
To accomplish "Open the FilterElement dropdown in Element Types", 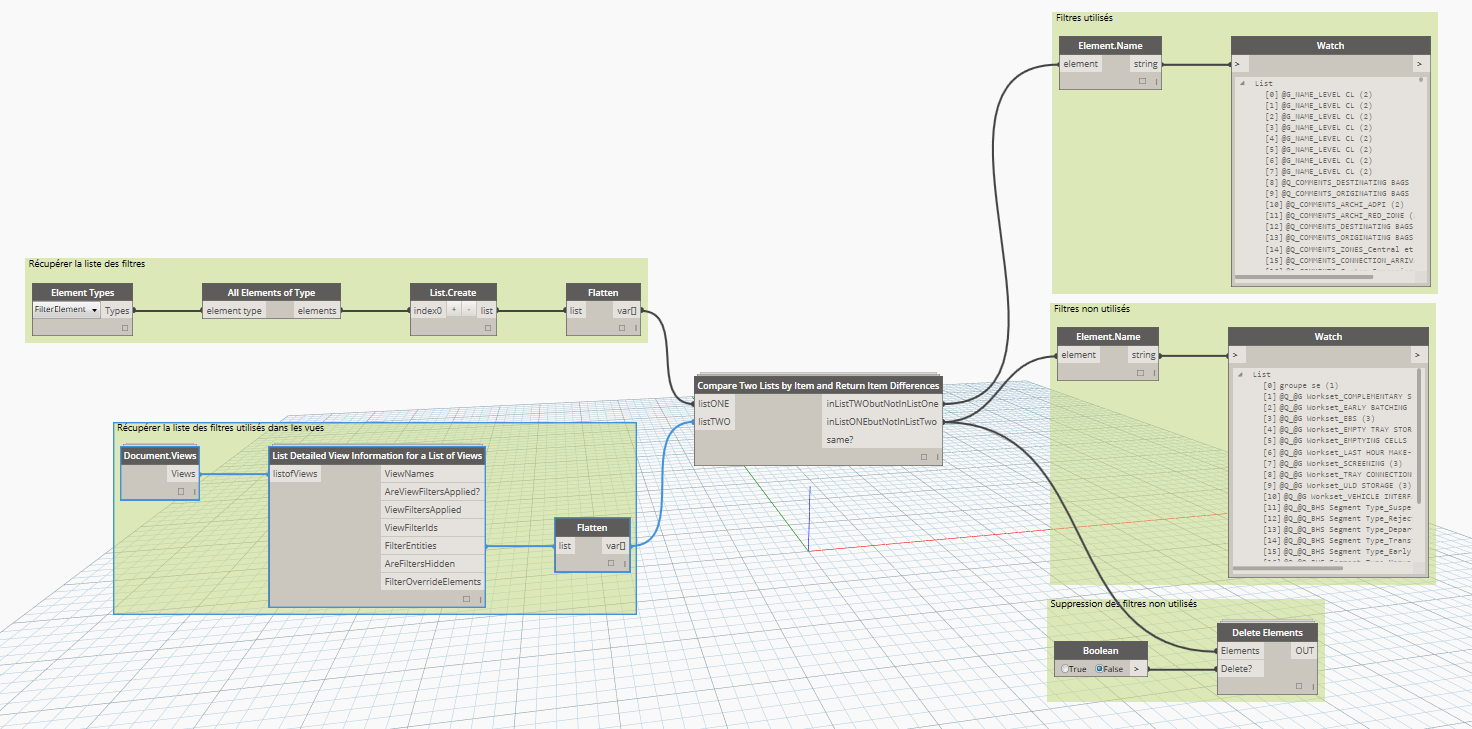I will (x=94, y=311).
